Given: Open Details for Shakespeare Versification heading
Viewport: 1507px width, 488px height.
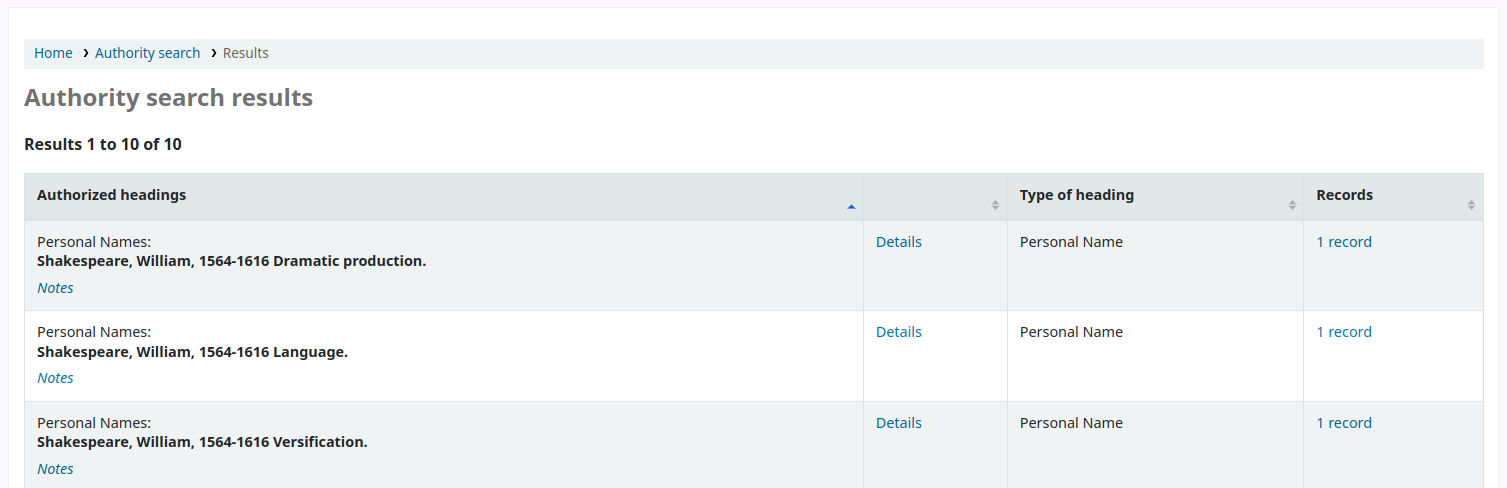Looking at the screenshot, I should (x=898, y=423).
